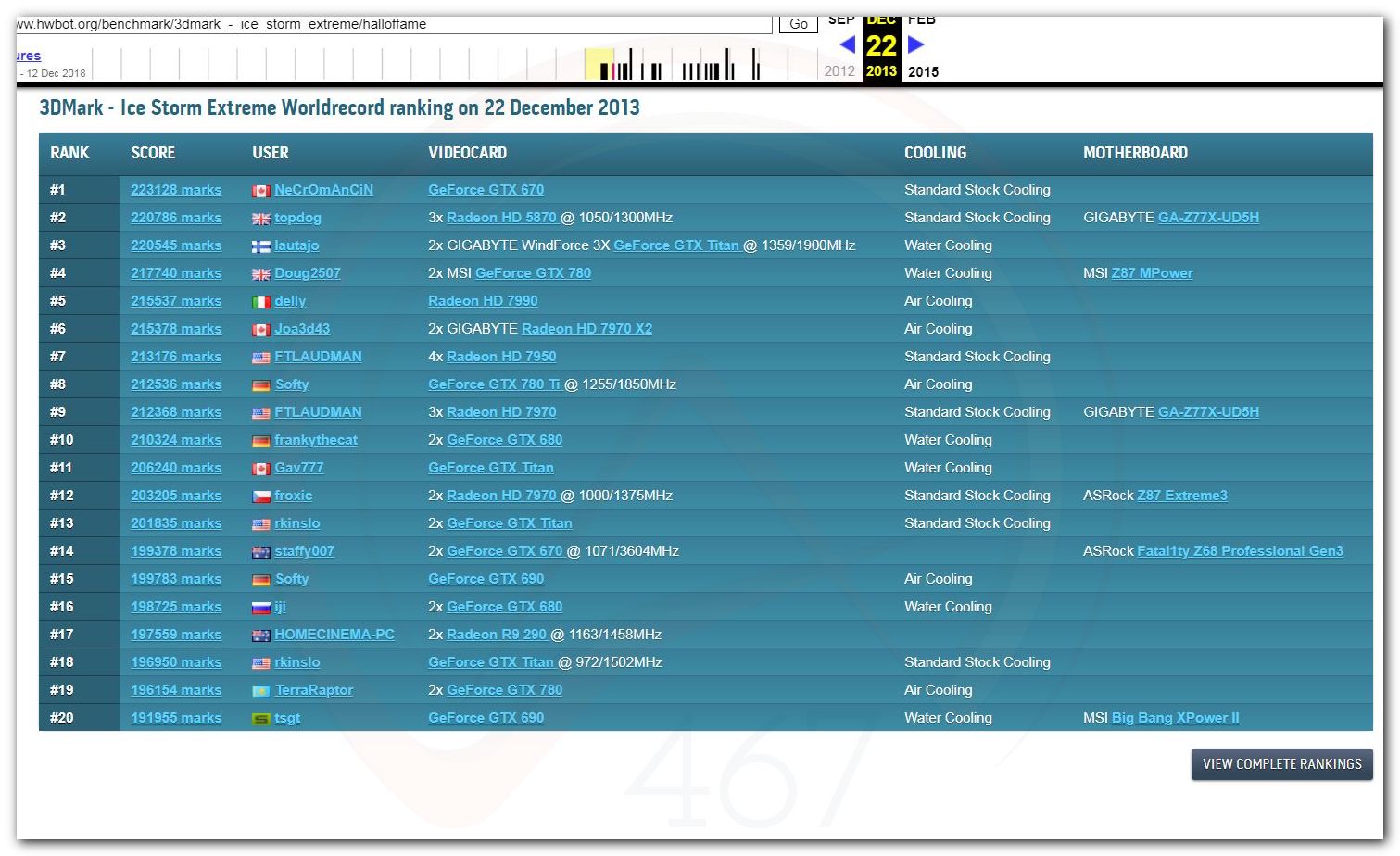Image resolution: width=1400 pixels, height=856 pixels.
Task: Open GA-Z77X-UD5H link in rank #9 row
Action: 1208,412
